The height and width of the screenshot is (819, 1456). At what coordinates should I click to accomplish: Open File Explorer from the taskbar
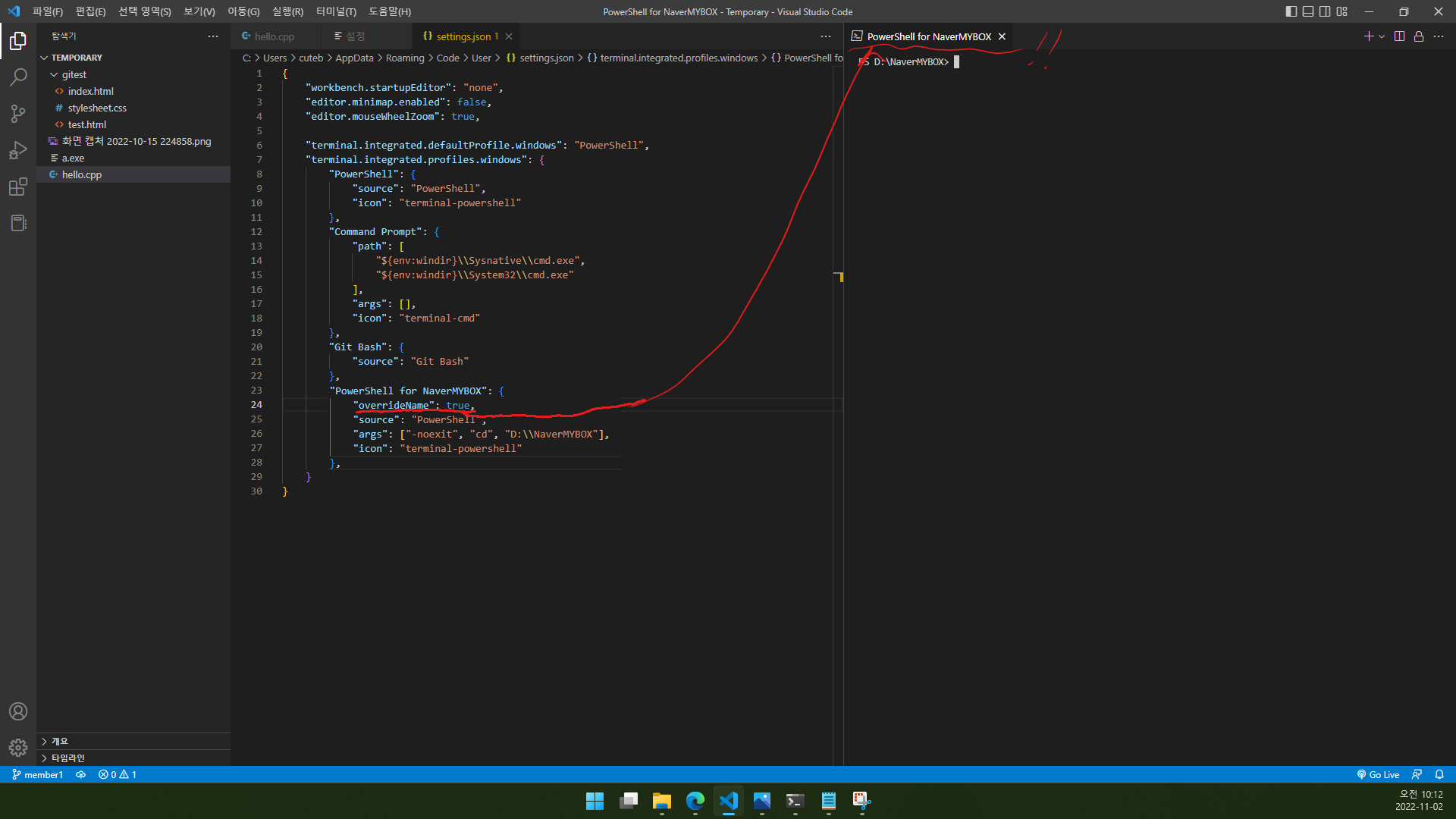pyautogui.click(x=661, y=801)
